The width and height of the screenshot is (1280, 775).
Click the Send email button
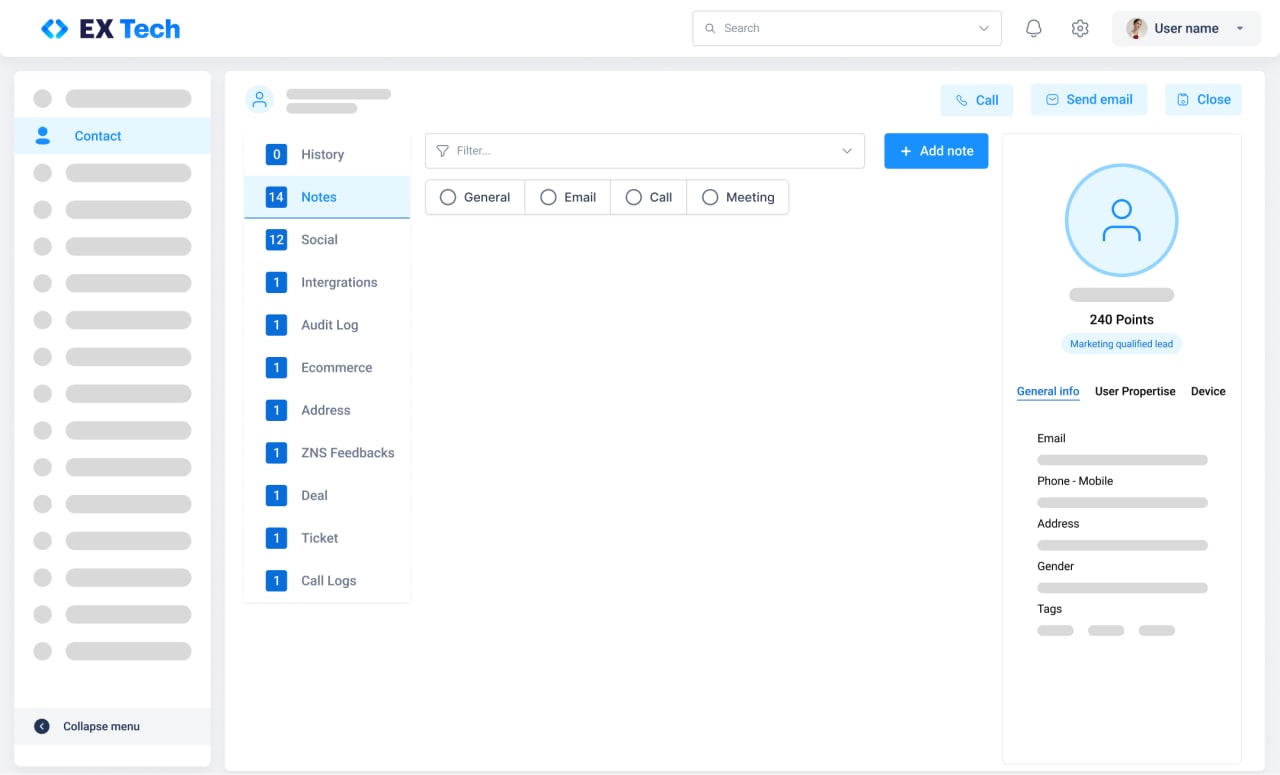point(1089,100)
